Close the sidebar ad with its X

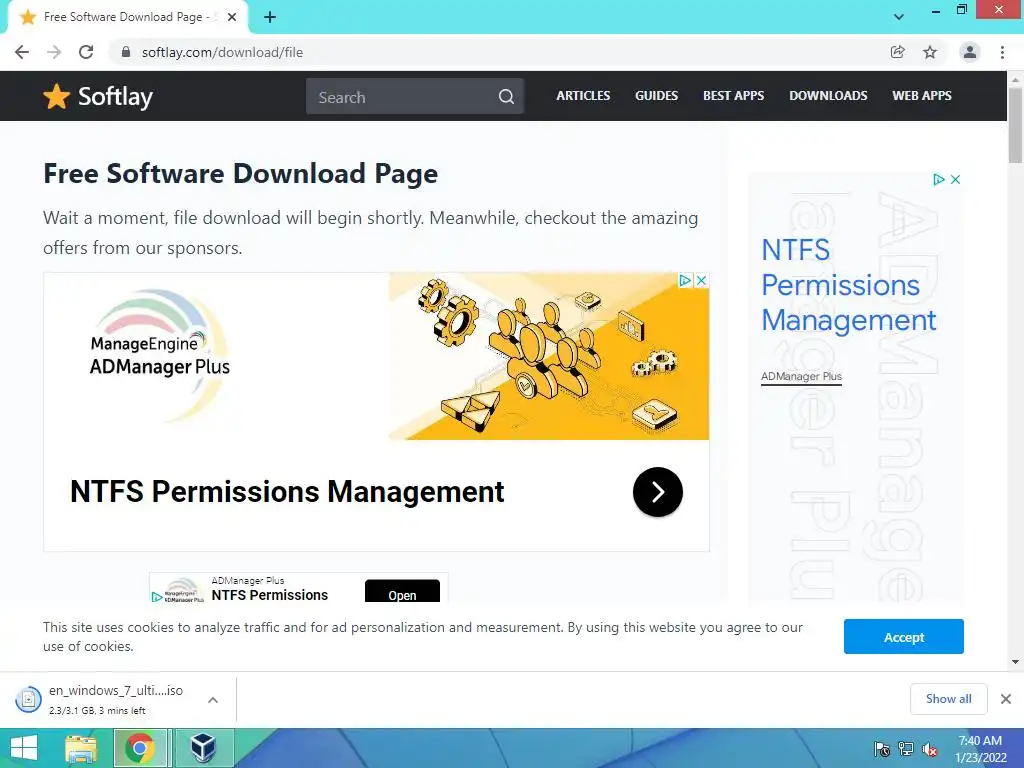(x=955, y=179)
